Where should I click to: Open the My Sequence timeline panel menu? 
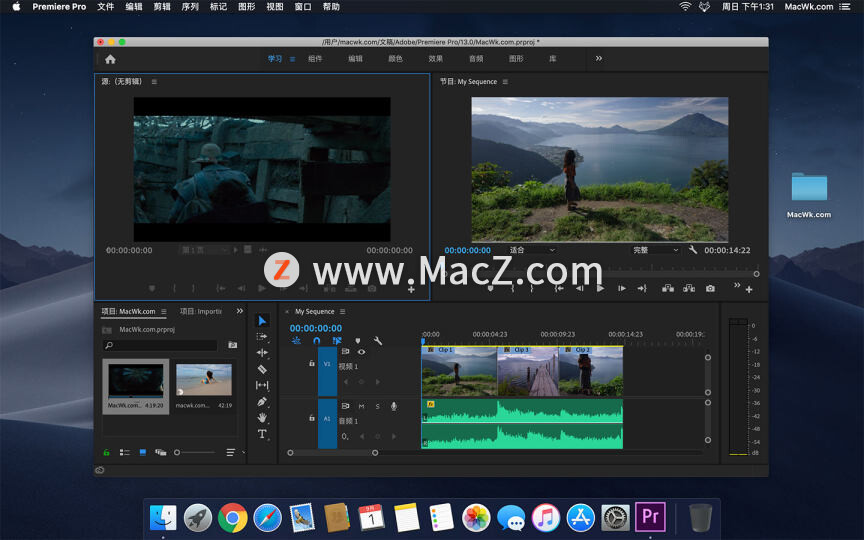pyautogui.click(x=342, y=311)
